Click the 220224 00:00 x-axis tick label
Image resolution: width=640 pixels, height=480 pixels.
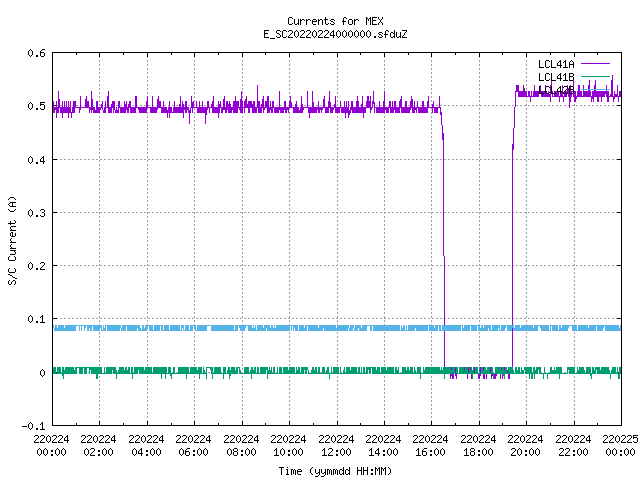(x=51, y=445)
